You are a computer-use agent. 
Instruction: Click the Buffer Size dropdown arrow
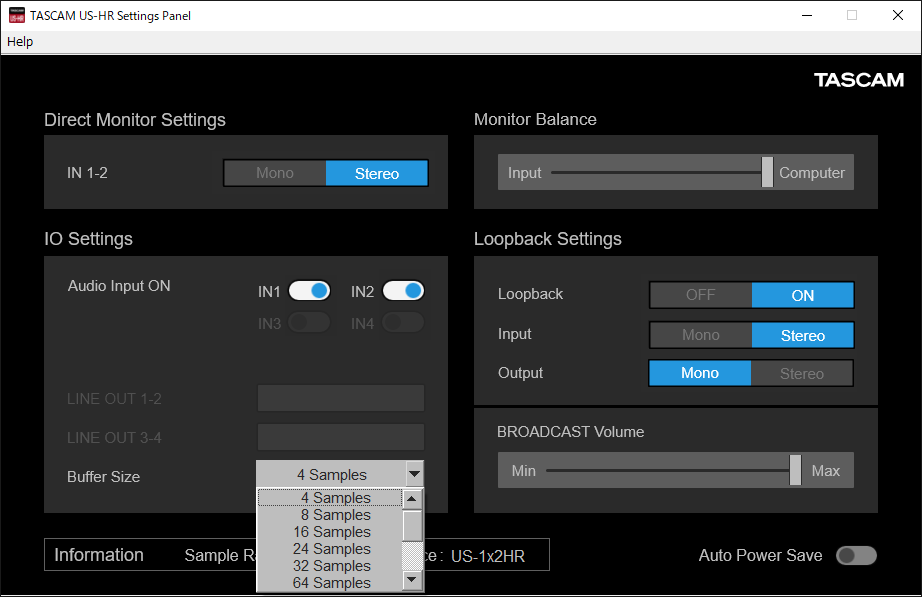(x=413, y=475)
